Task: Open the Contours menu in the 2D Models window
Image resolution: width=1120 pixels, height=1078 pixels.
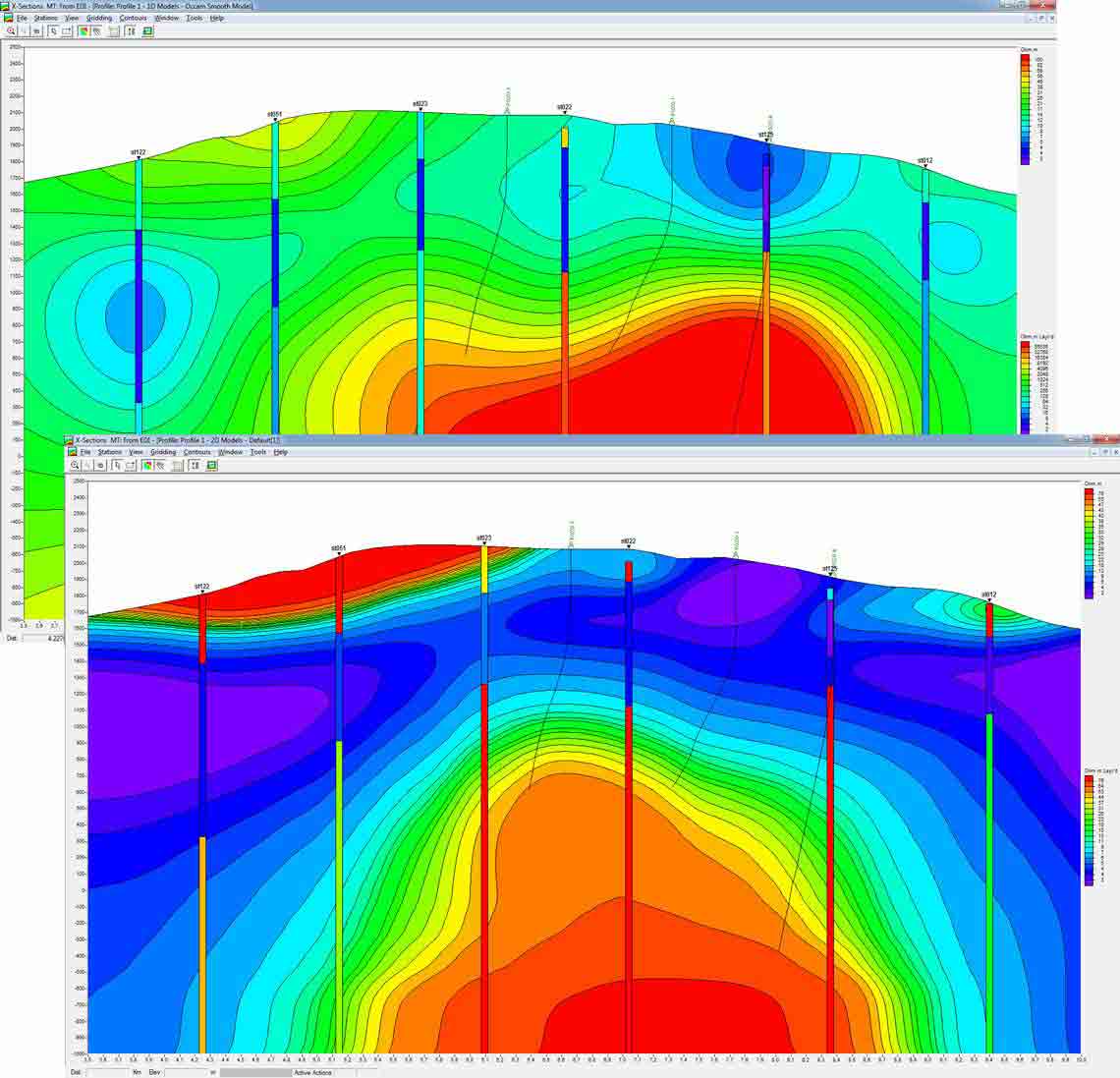Action: tap(196, 452)
